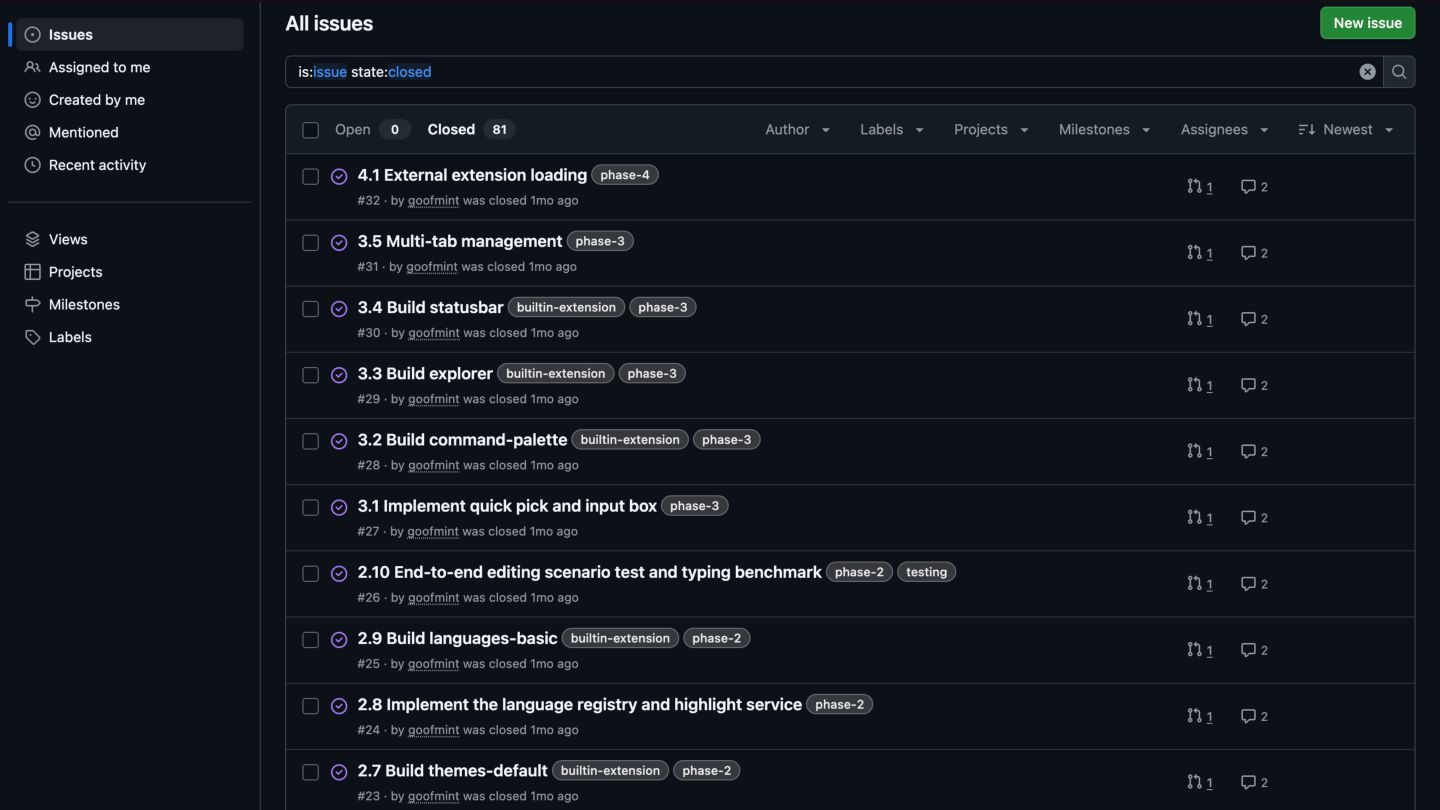Expand the Author filter dropdown
Image resolution: width=1440 pixels, height=810 pixels.
click(x=797, y=130)
